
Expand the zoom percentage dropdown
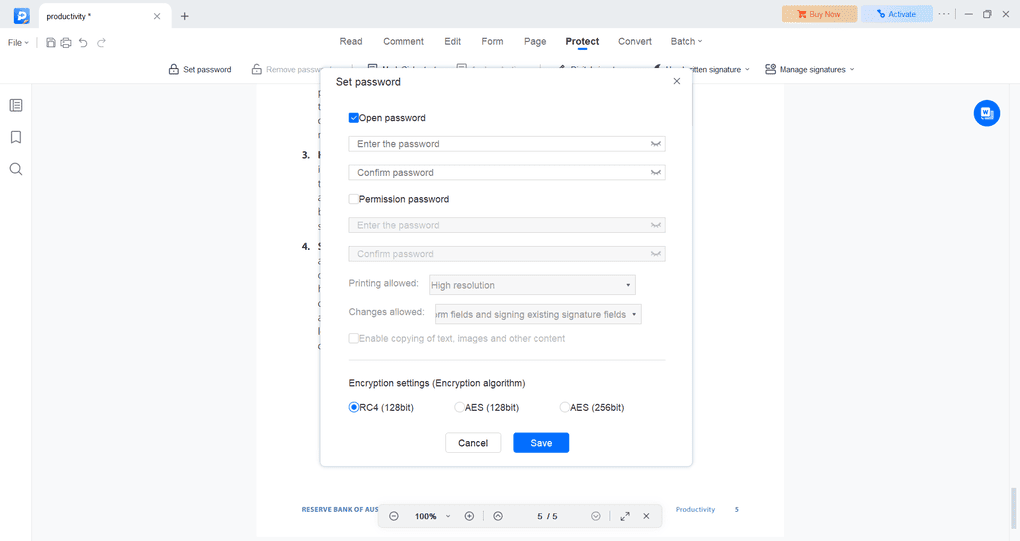click(x=448, y=516)
